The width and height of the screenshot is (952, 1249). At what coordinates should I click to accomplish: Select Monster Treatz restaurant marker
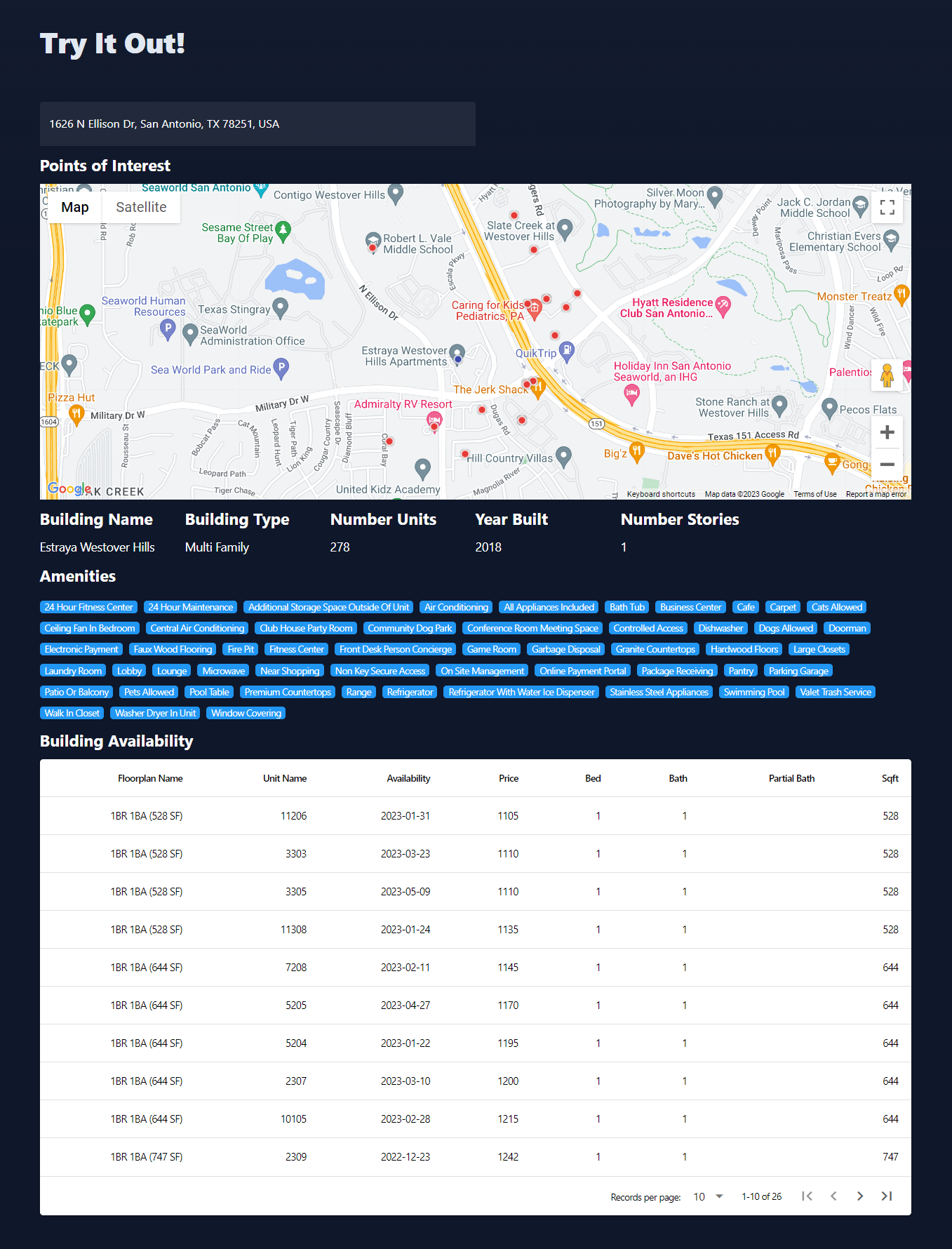902,295
